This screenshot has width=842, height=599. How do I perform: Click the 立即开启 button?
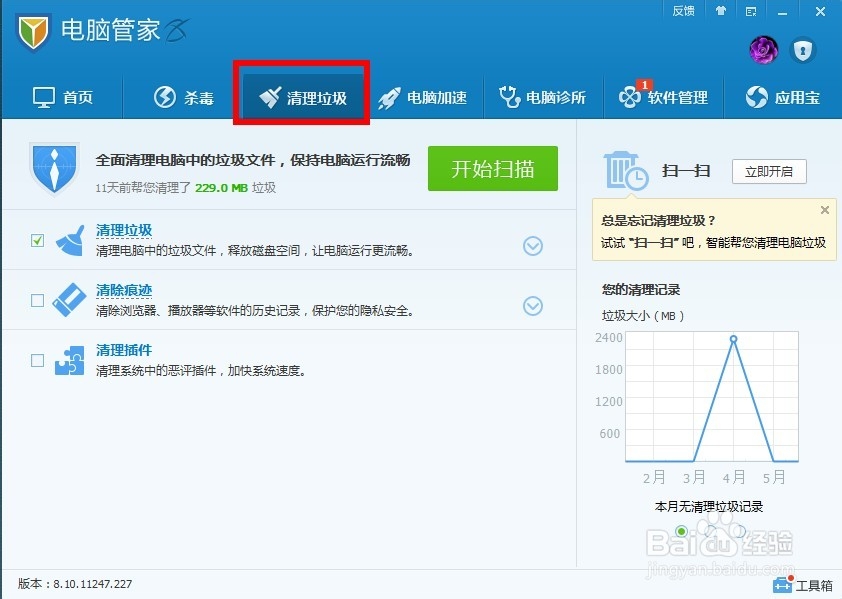point(769,171)
